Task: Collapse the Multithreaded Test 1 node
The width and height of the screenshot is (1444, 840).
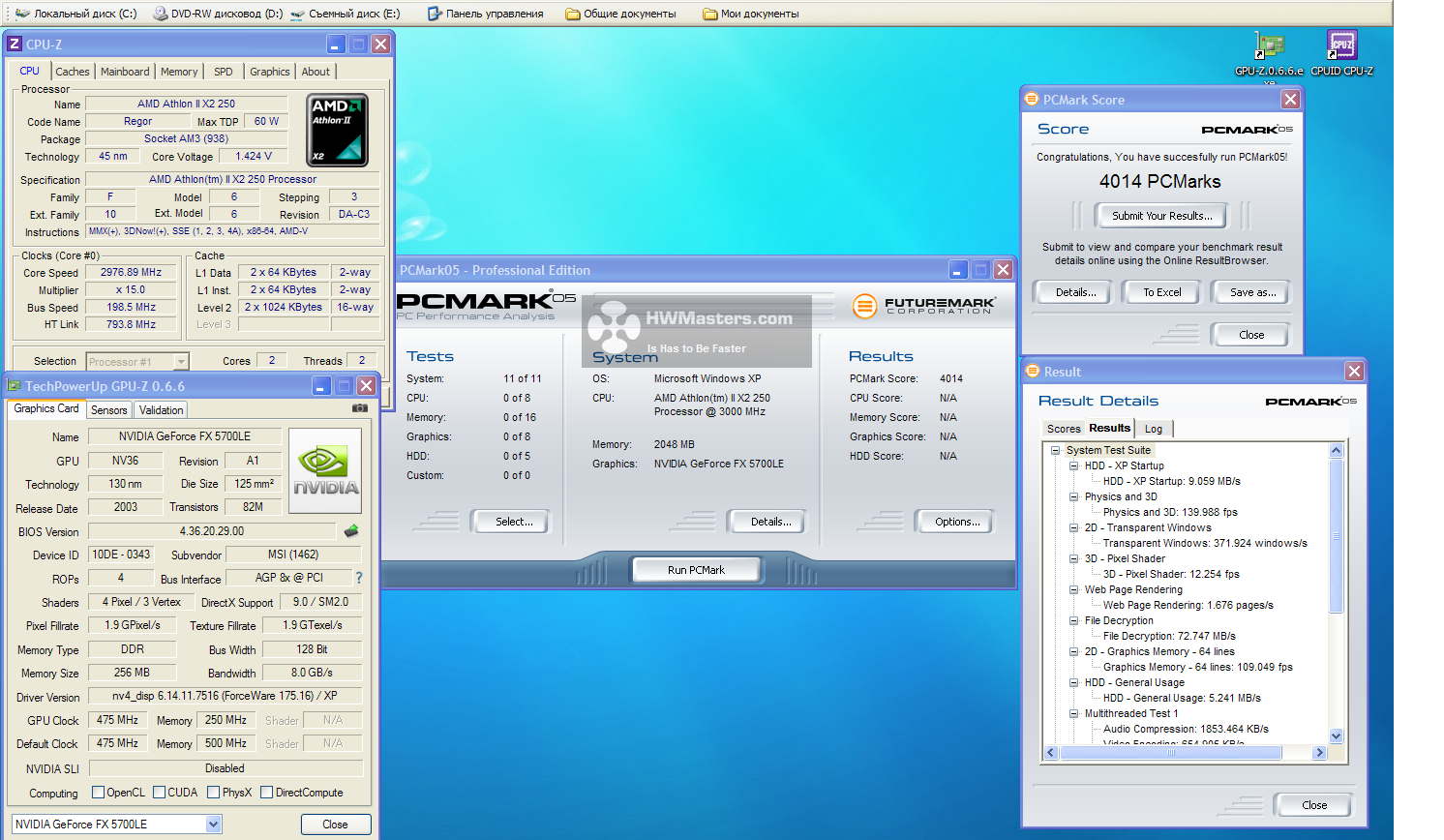Action: (1074, 713)
